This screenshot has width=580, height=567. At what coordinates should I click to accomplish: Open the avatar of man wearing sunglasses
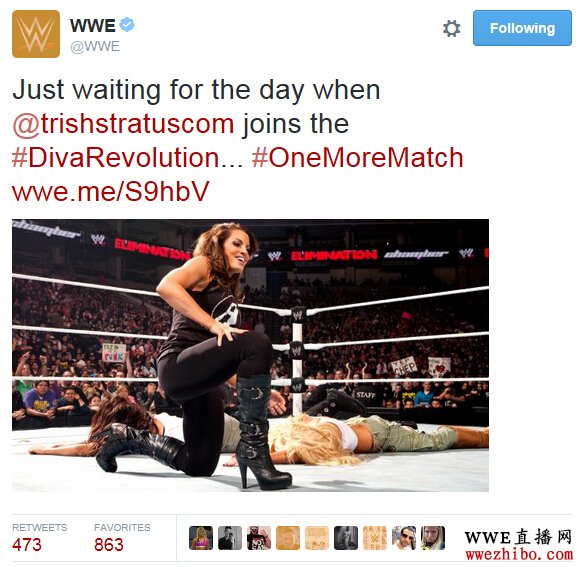404,538
